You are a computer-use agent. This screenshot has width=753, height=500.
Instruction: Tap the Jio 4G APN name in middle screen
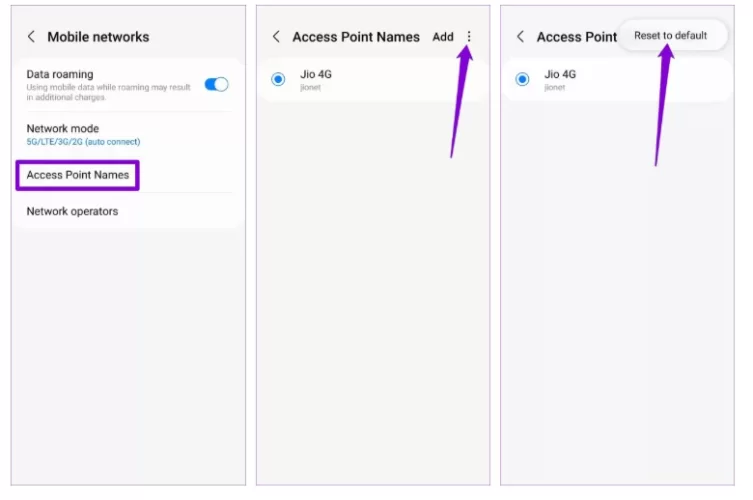[x=316, y=74]
